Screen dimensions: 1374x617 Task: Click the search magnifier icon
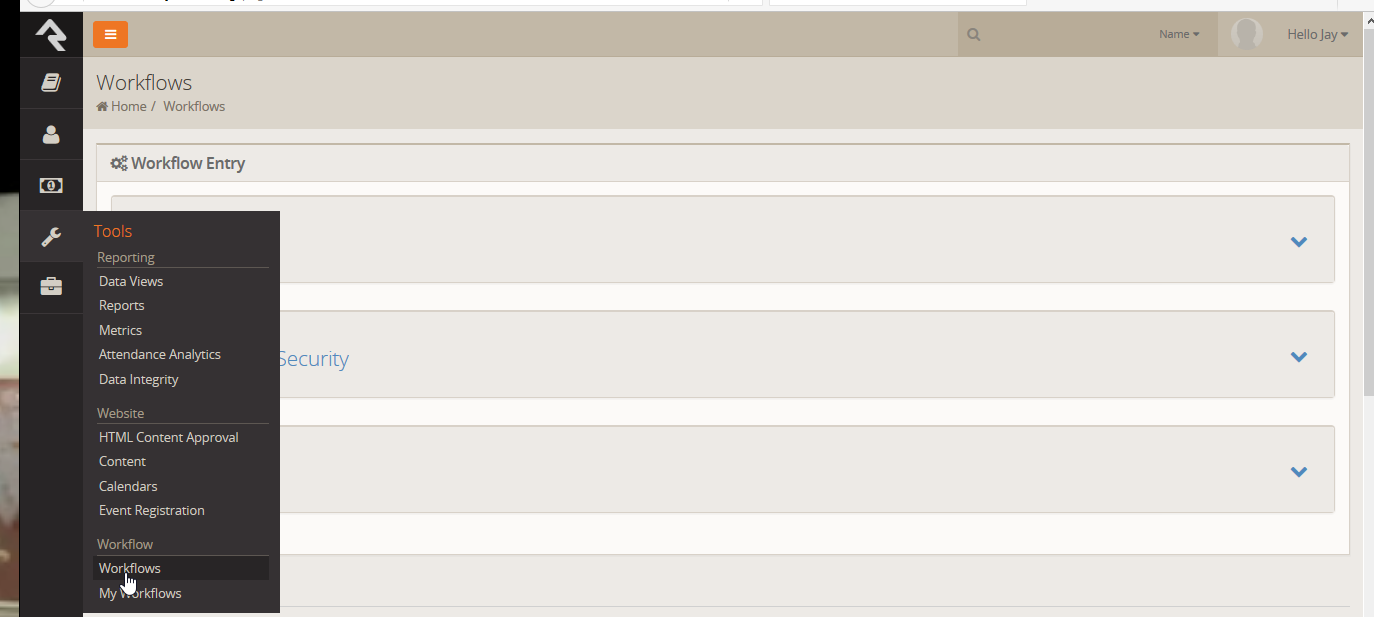[974, 35]
